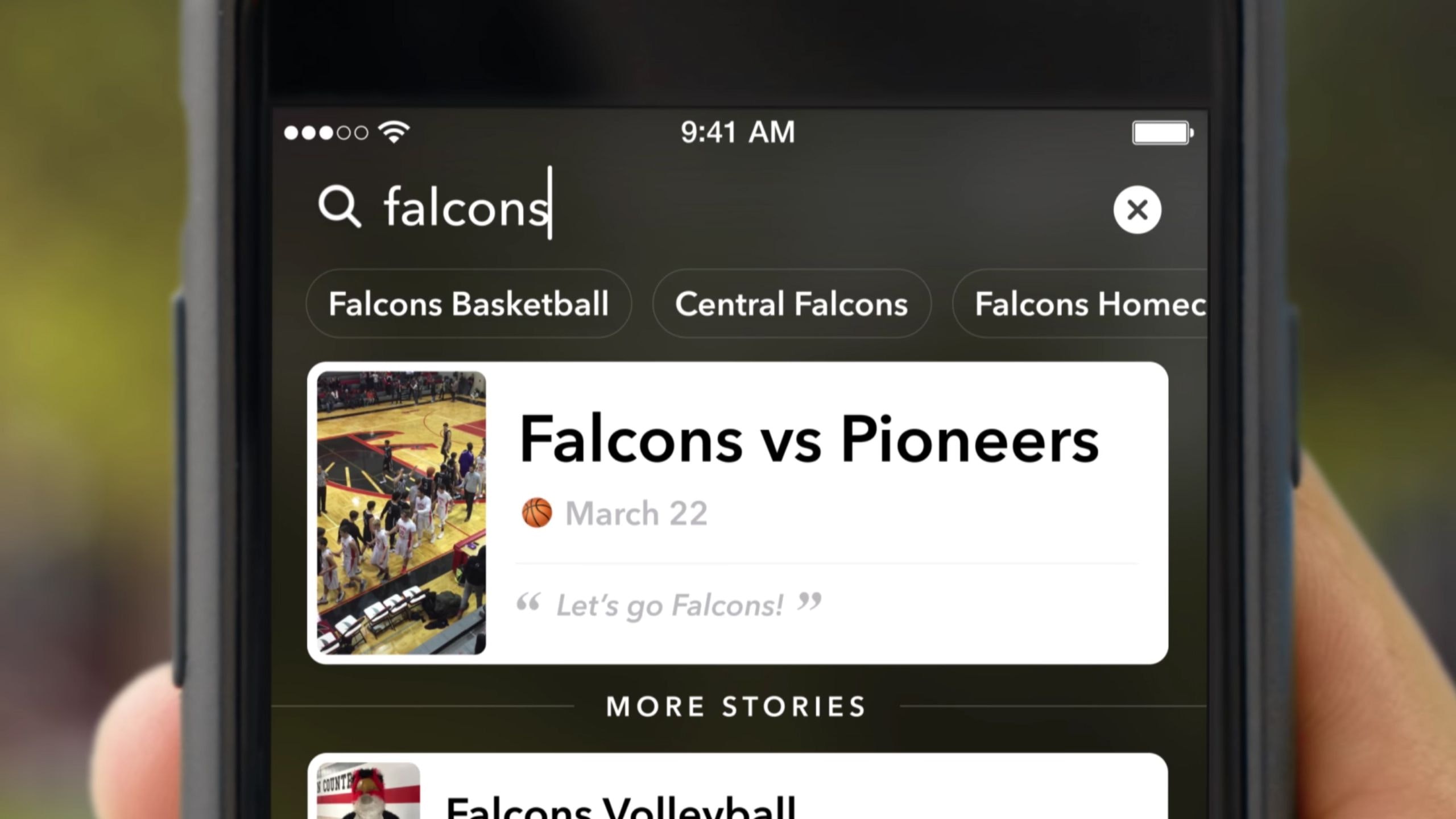Select the Central Falcons suggestion chip

(792, 304)
